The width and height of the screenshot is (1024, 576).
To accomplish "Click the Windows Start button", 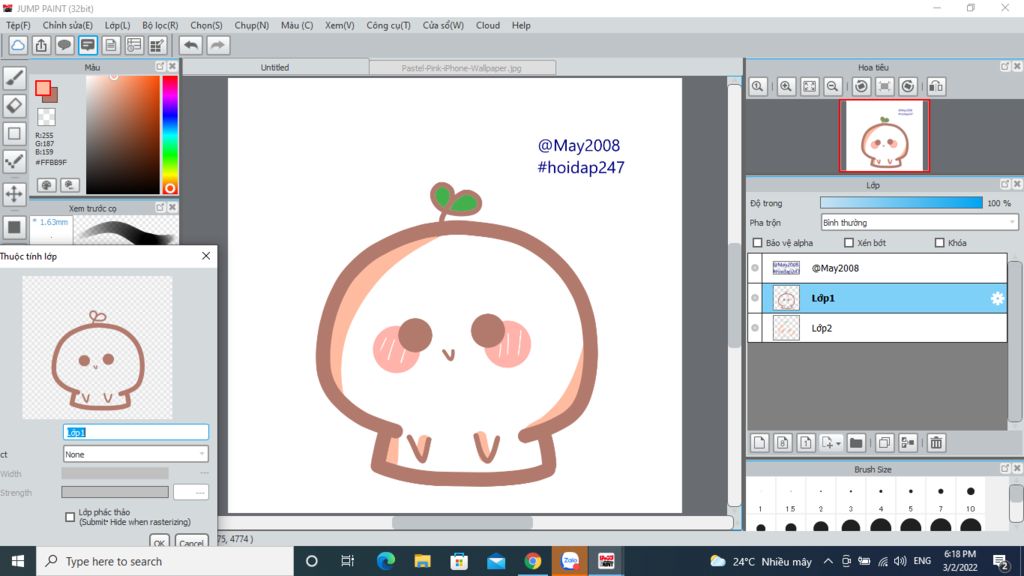I will click(x=18, y=561).
